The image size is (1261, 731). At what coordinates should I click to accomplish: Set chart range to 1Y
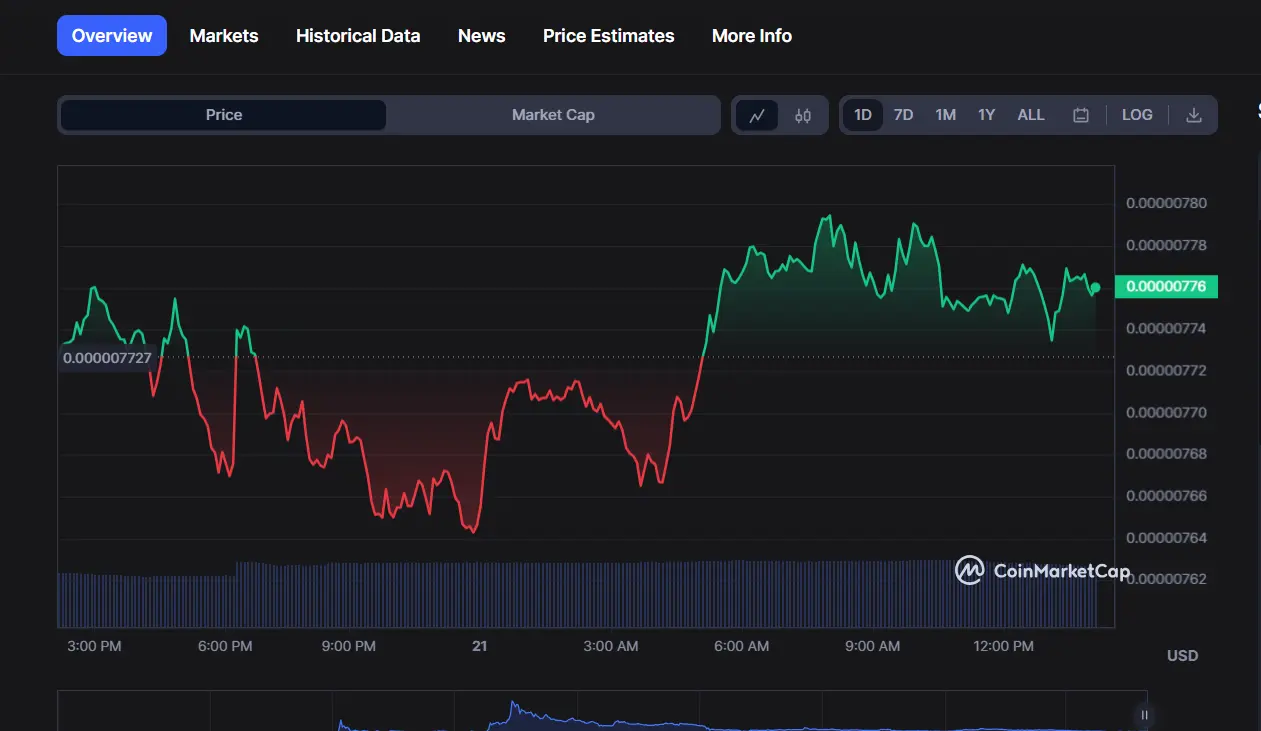coord(986,115)
